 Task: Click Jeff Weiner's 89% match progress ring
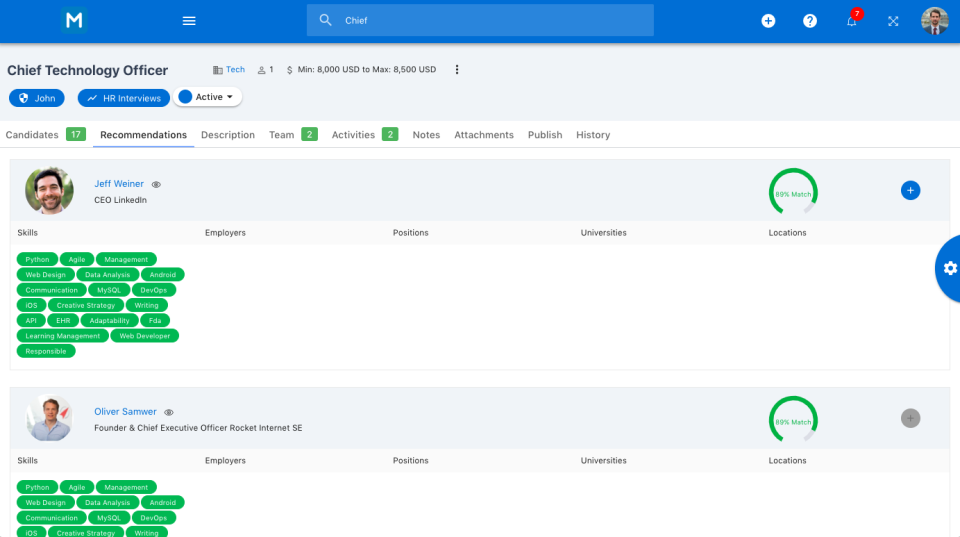coord(793,192)
